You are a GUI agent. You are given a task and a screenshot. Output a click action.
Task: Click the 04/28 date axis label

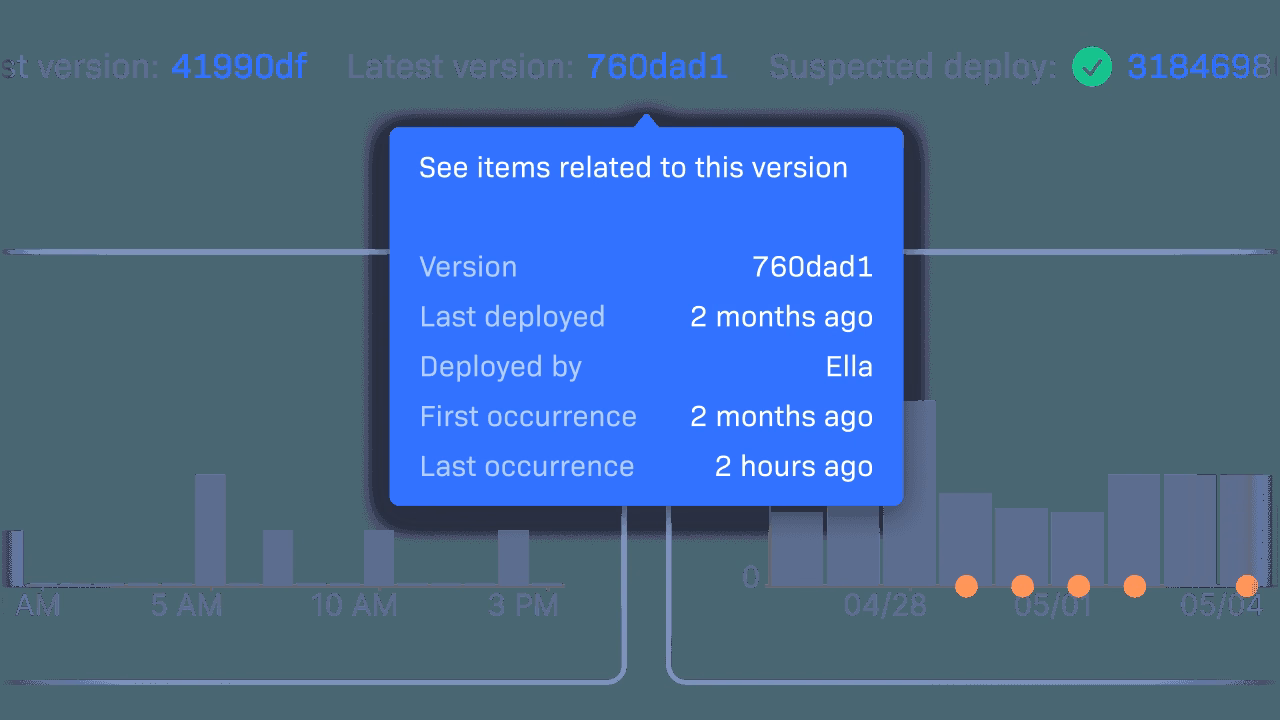tap(885, 606)
